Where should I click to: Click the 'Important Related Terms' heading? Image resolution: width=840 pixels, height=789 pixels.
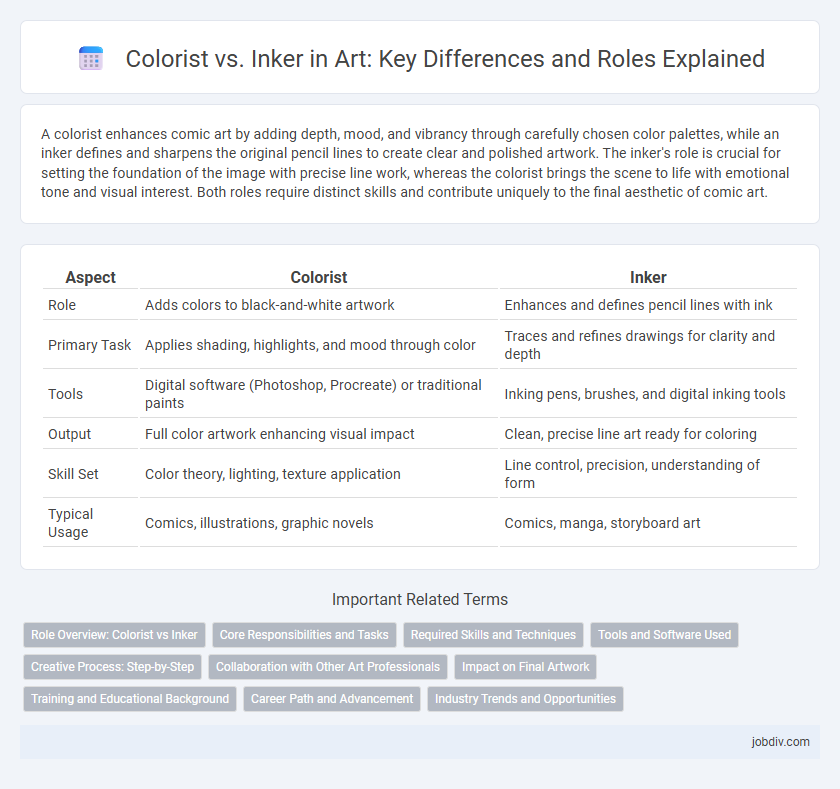click(420, 599)
